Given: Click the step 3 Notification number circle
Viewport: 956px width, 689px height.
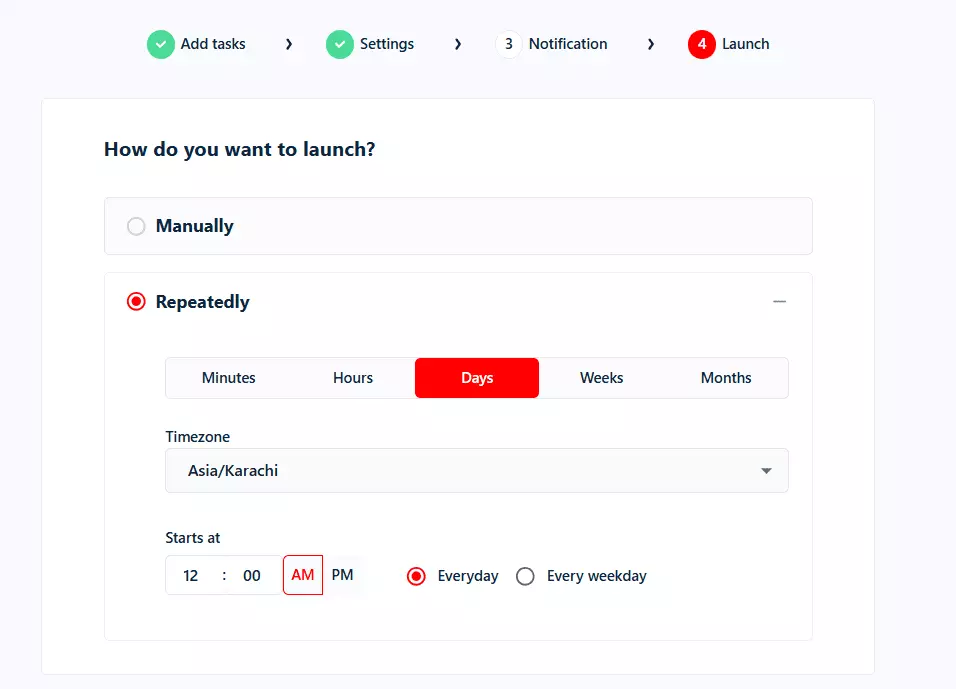Looking at the screenshot, I should coord(509,44).
